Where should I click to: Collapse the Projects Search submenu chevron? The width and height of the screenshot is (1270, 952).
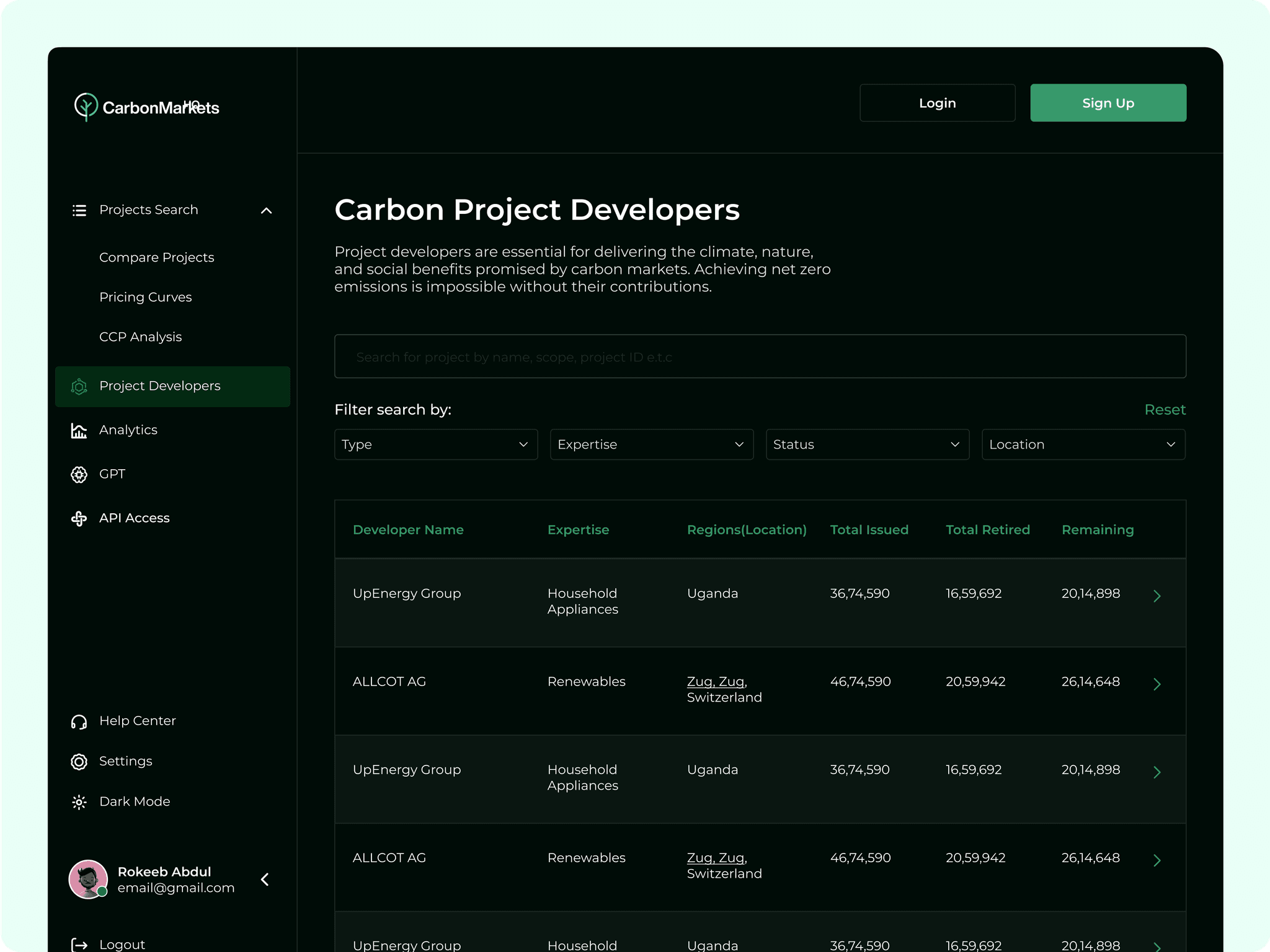[x=267, y=211]
